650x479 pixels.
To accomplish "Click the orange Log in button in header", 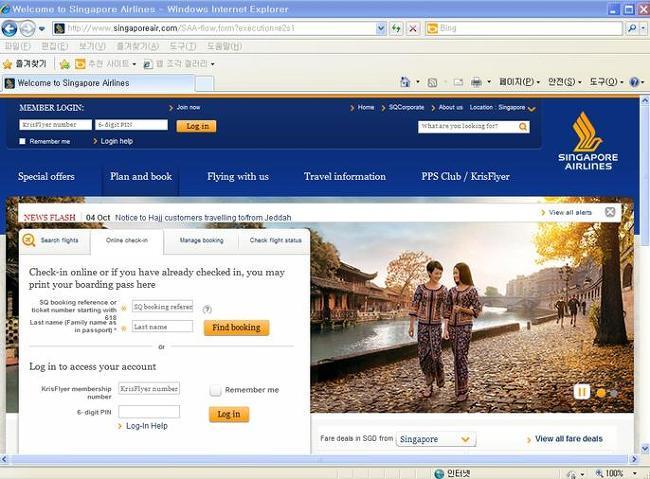I will click(196, 126).
